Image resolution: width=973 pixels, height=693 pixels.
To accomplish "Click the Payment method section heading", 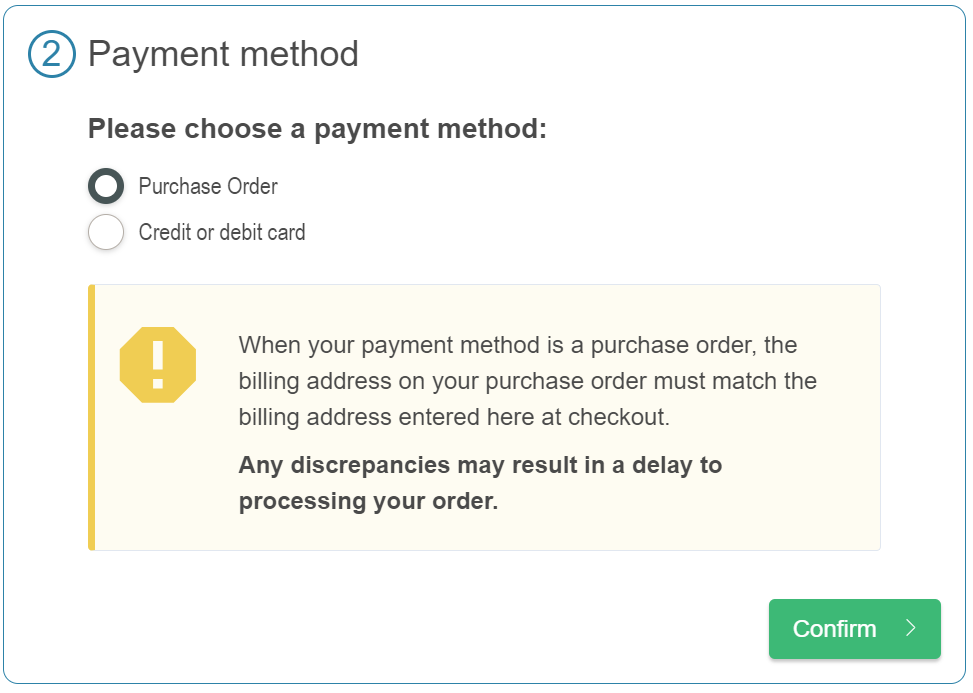I will coord(221,54).
